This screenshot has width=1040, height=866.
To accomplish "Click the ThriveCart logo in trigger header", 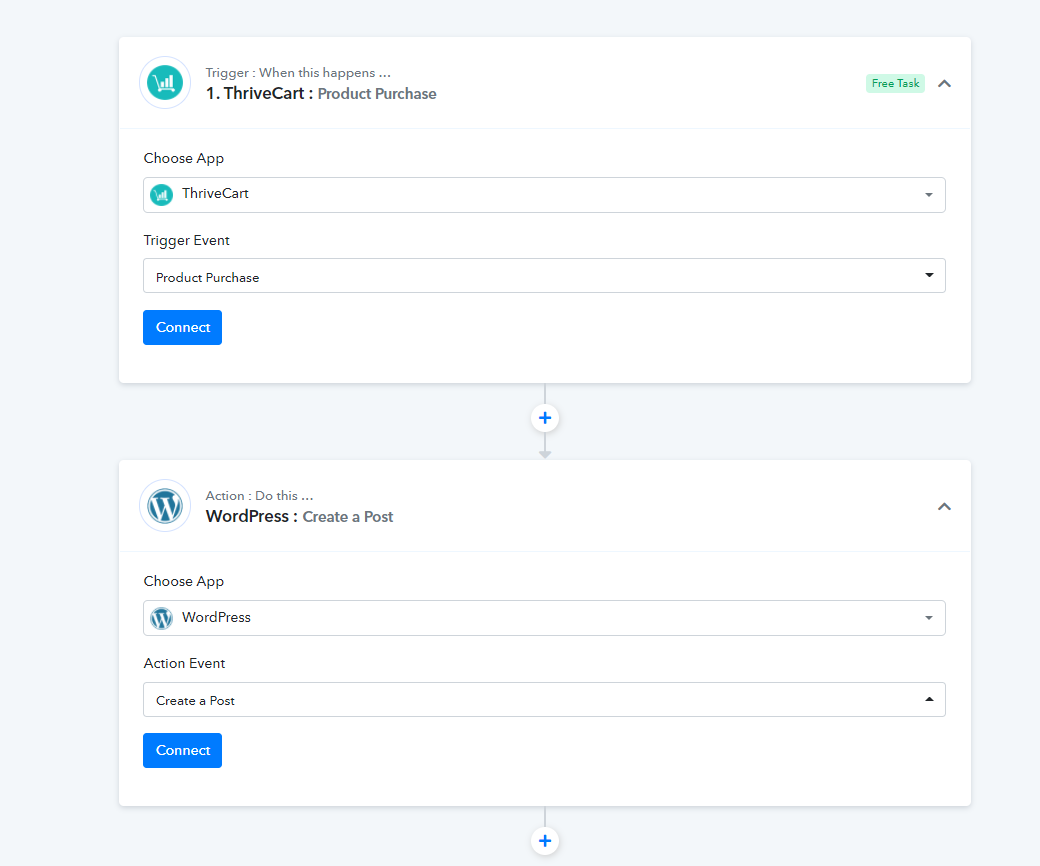I will (164, 83).
